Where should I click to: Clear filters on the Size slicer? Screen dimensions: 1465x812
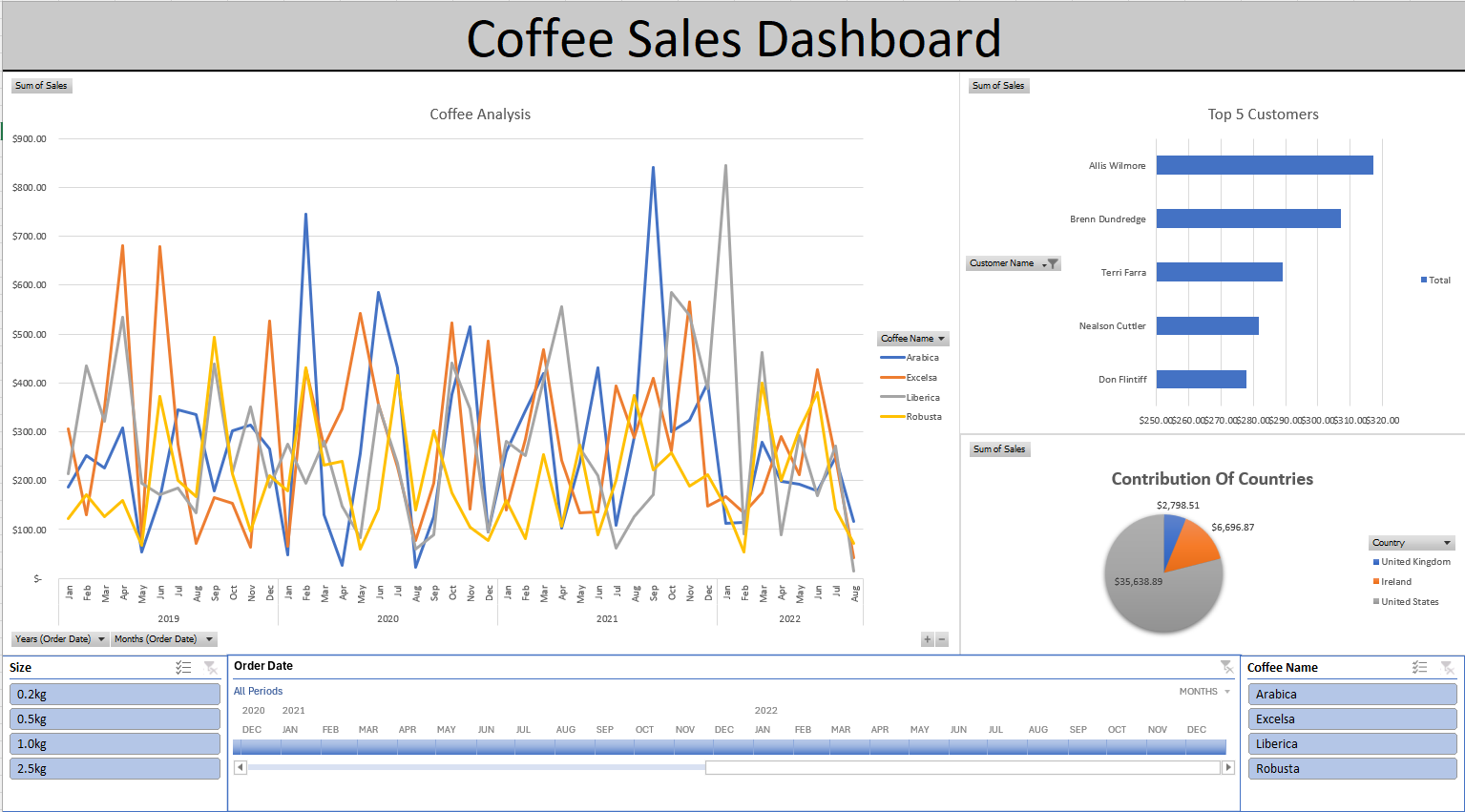click(211, 667)
